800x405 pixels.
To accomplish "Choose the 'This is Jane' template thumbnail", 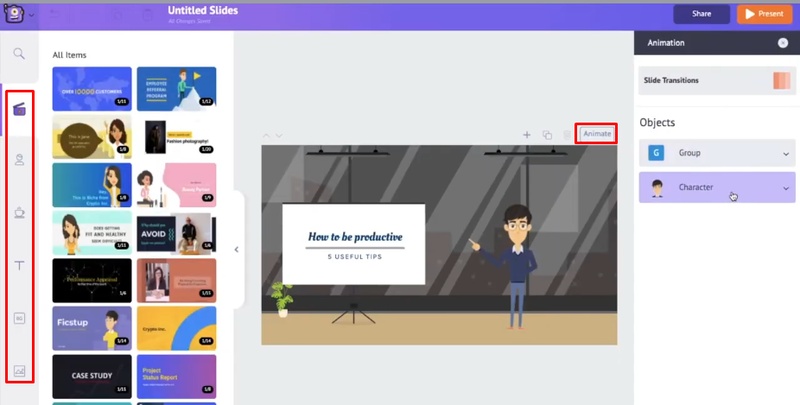I will tap(92, 137).
